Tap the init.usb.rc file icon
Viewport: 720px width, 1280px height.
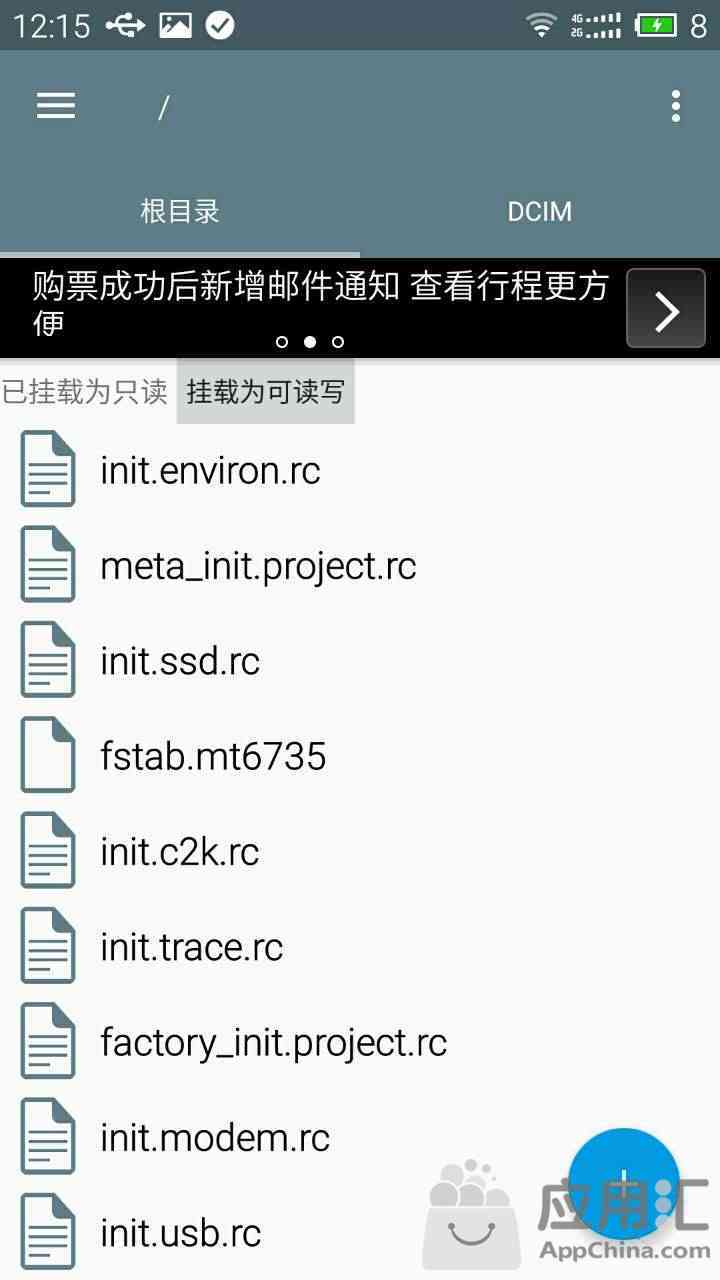coord(48,1232)
